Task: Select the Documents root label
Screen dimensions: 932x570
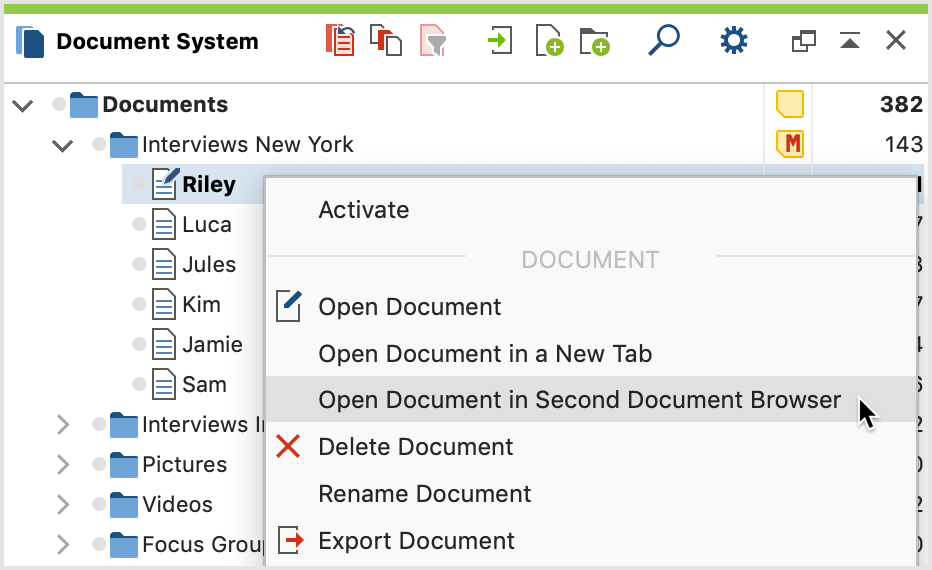Action: coord(165,105)
